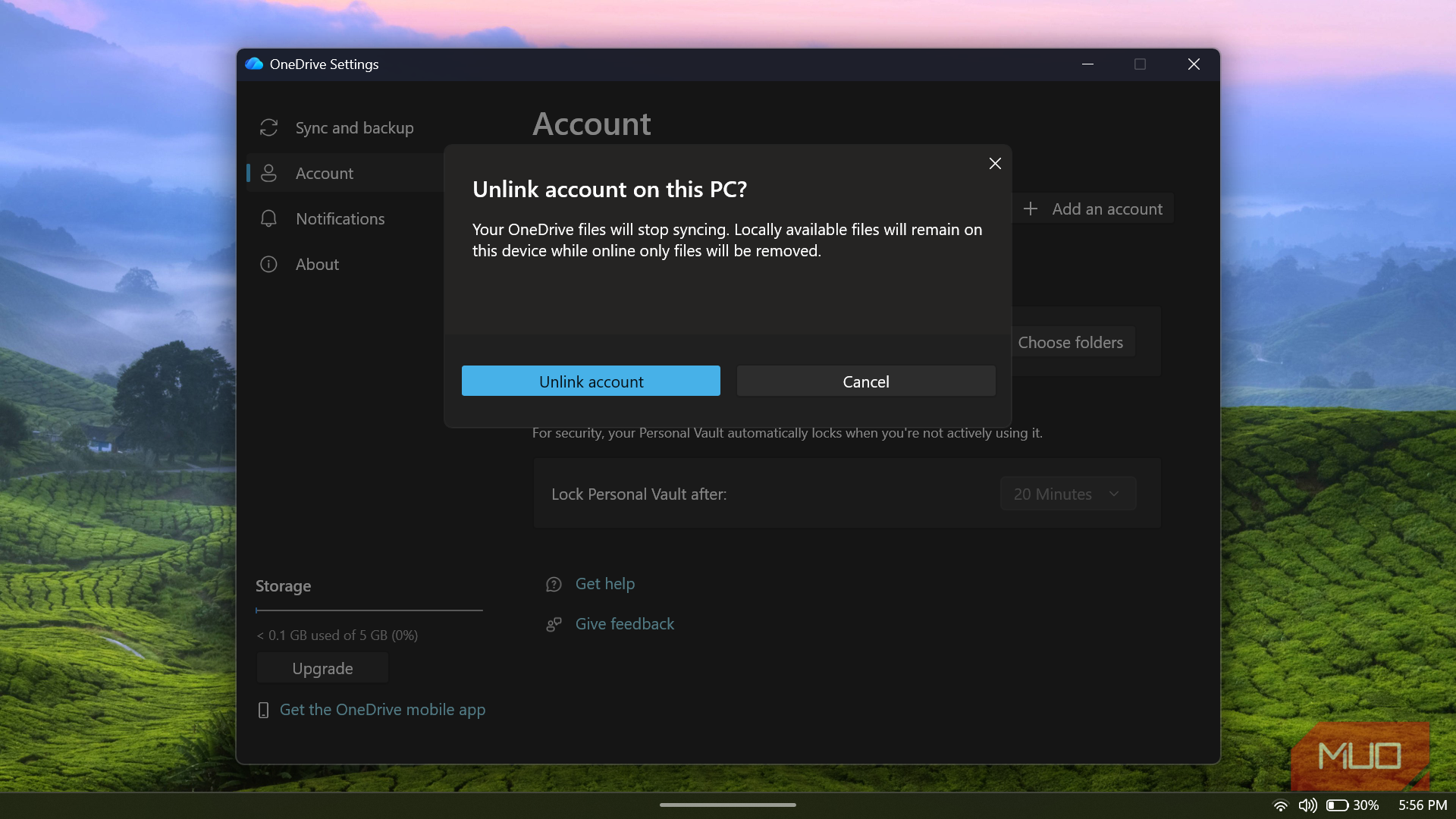Viewport: 1456px width, 819px height.
Task: Click the OneDrive cloud logo in title bar
Action: (x=254, y=64)
